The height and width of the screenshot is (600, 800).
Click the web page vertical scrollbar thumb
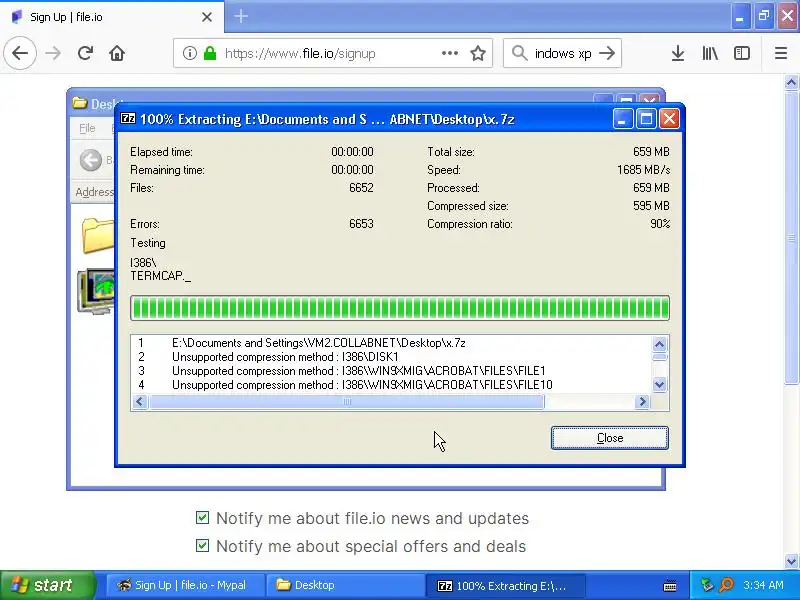(x=791, y=238)
